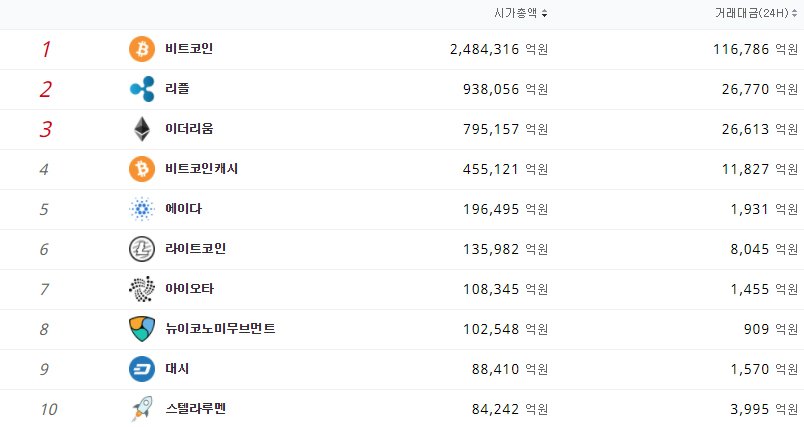Open the 이더리움 coin link

189,129
